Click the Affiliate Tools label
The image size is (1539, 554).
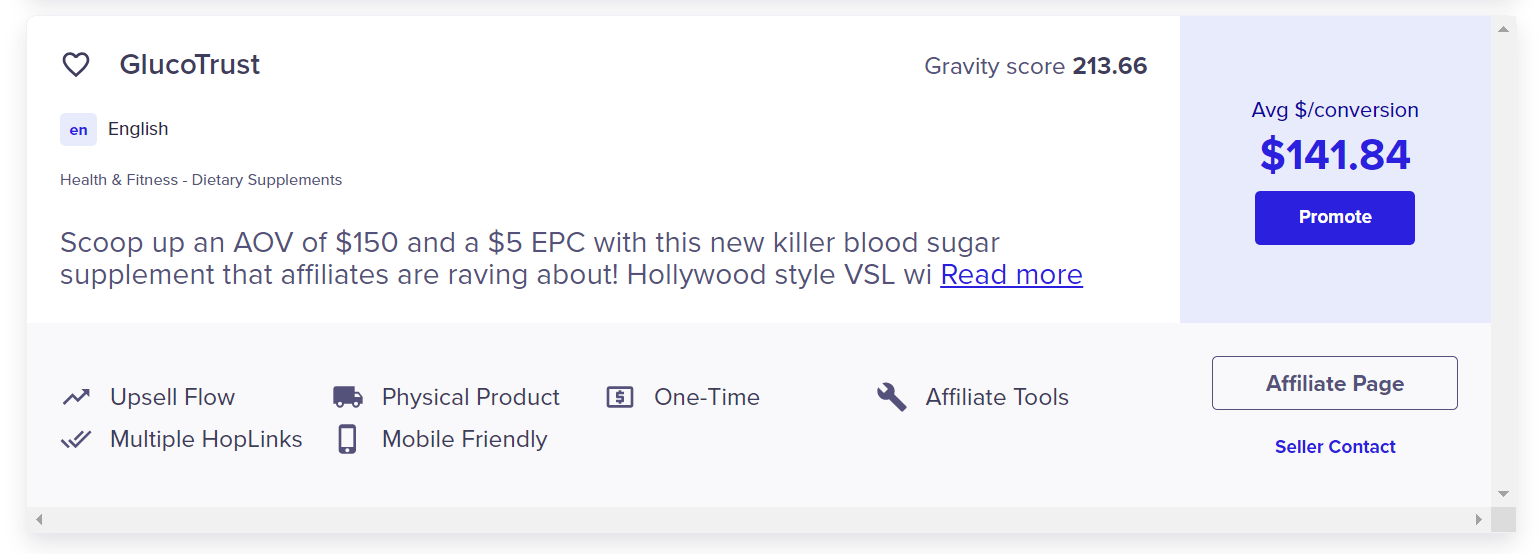997,397
